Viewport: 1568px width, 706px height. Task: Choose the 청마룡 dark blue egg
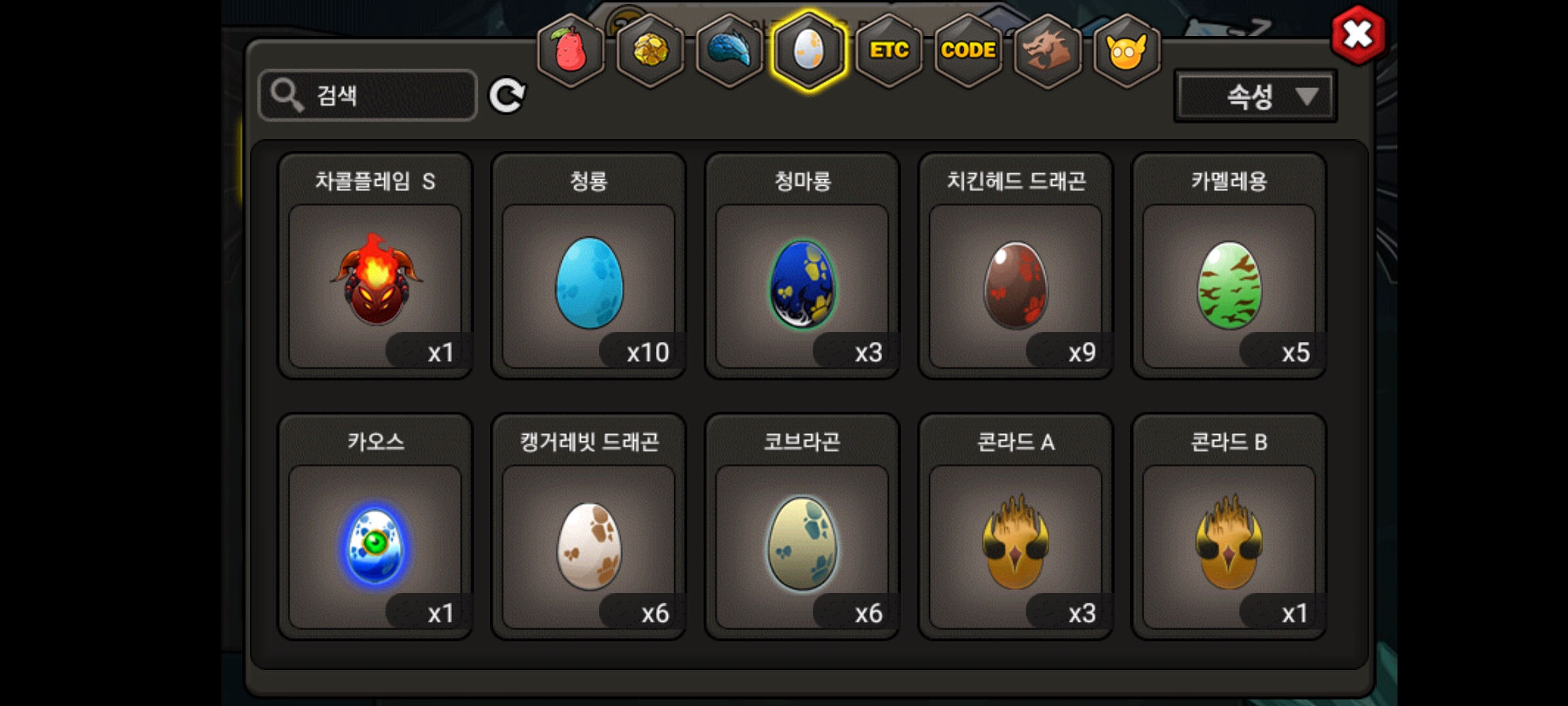coord(802,266)
